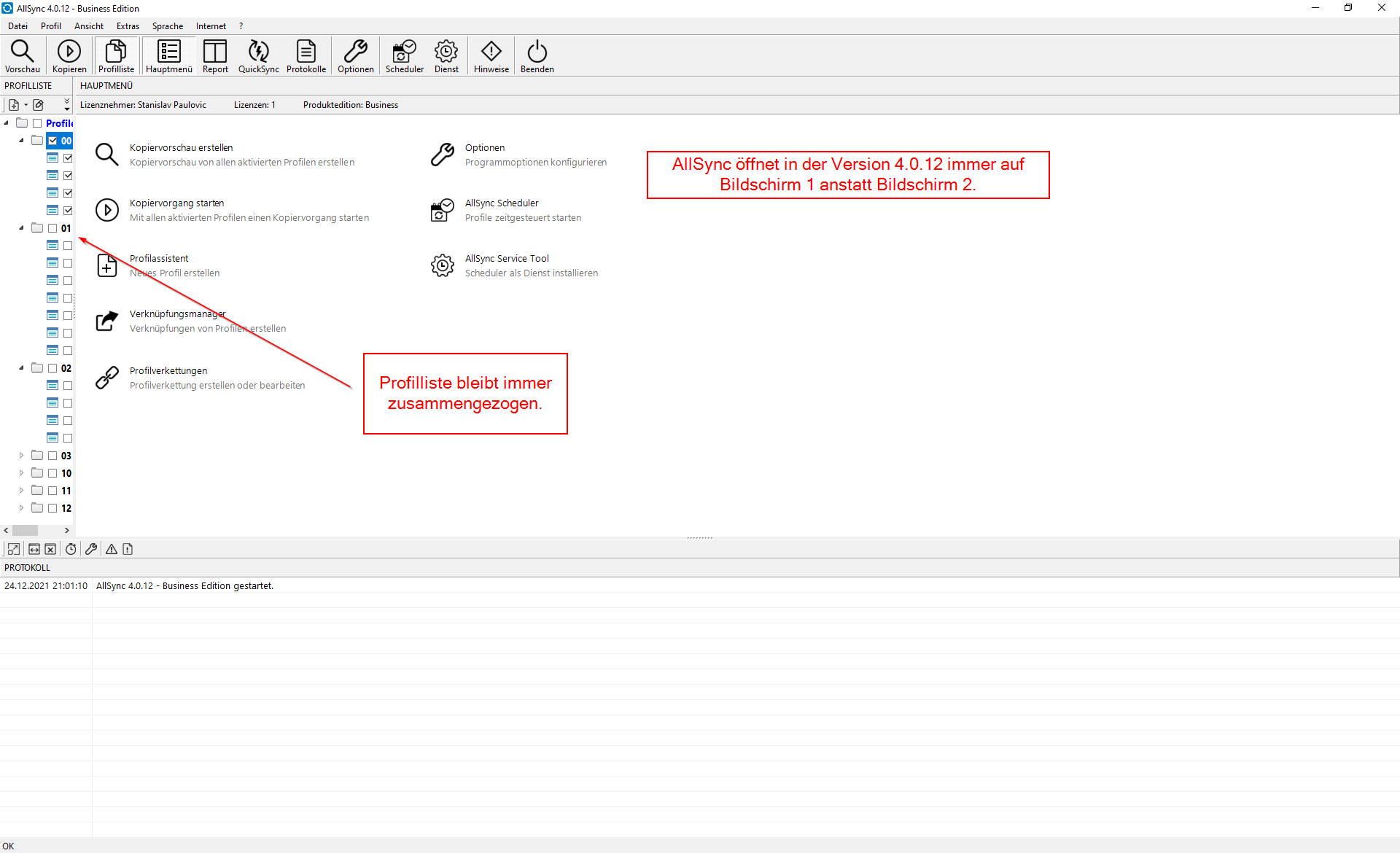The height and width of the screenshot is (853, 1400).
Task: Toggle checkbox of profile group 01
Action: click(52, 228)
